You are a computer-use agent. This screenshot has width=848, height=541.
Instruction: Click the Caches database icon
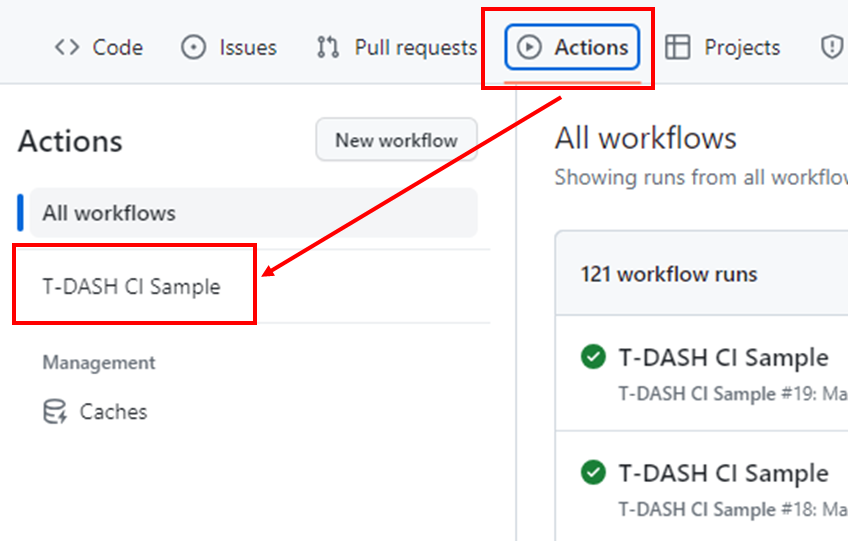[x=55, y=412]
